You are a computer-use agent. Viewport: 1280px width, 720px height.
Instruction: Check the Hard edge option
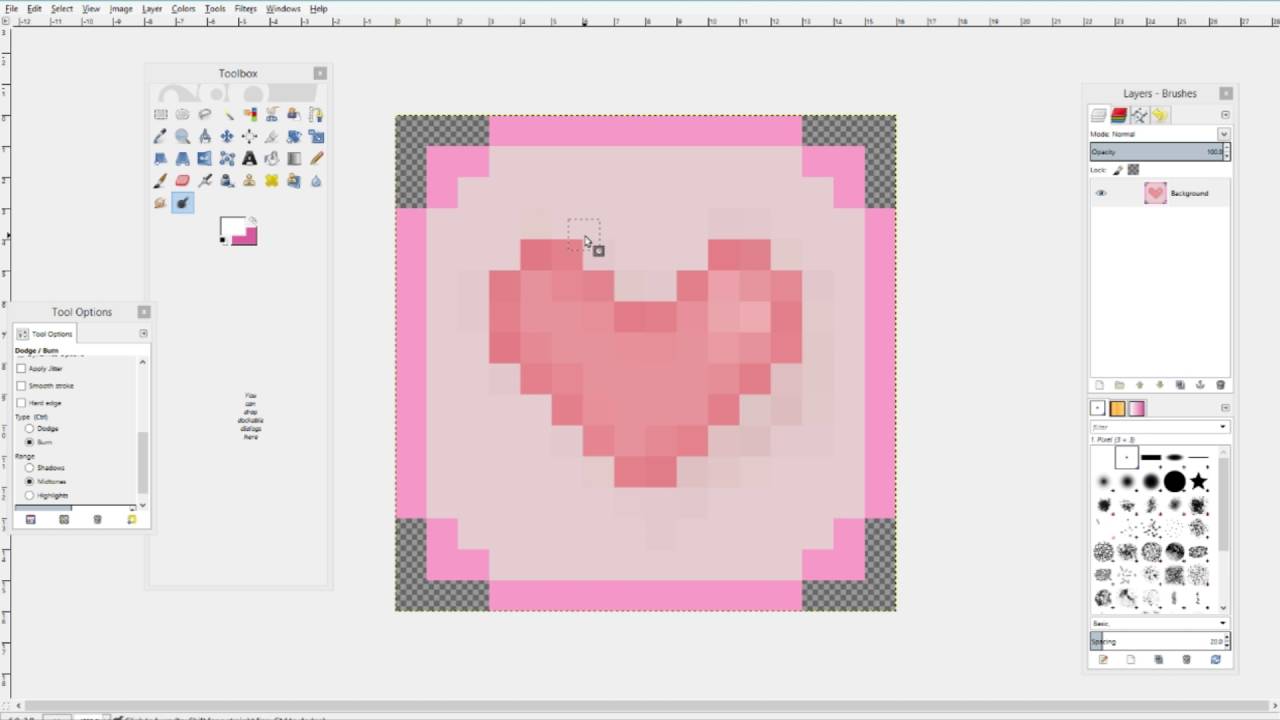click(20, 402)
